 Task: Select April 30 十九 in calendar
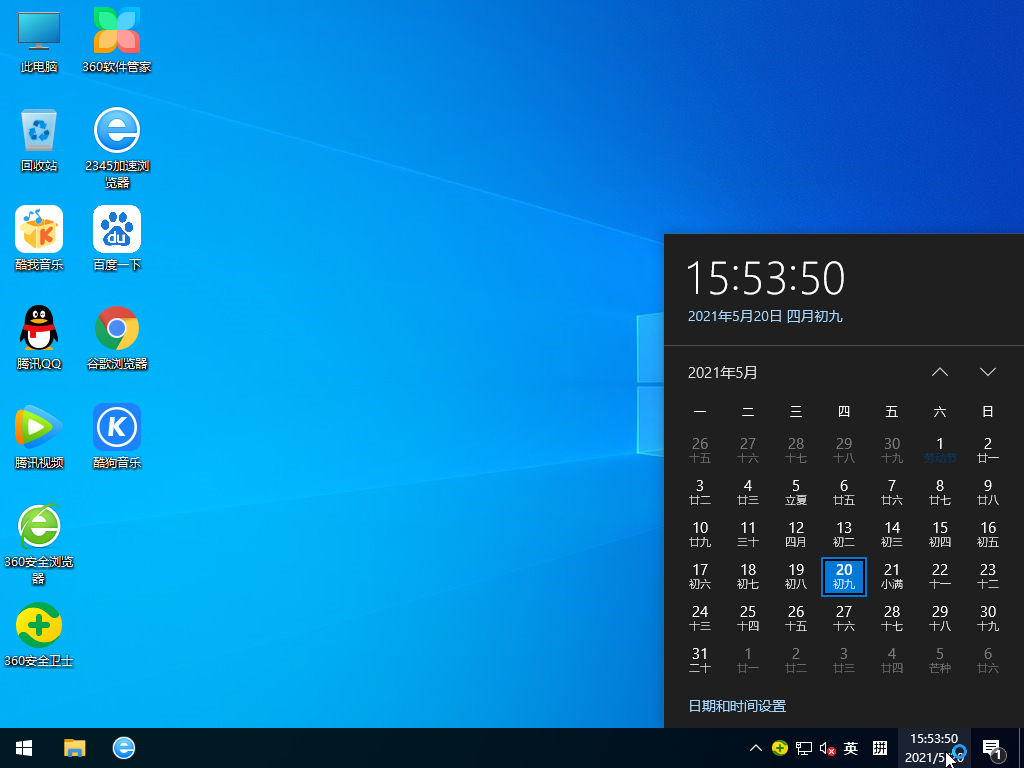(x=892, y=451)
